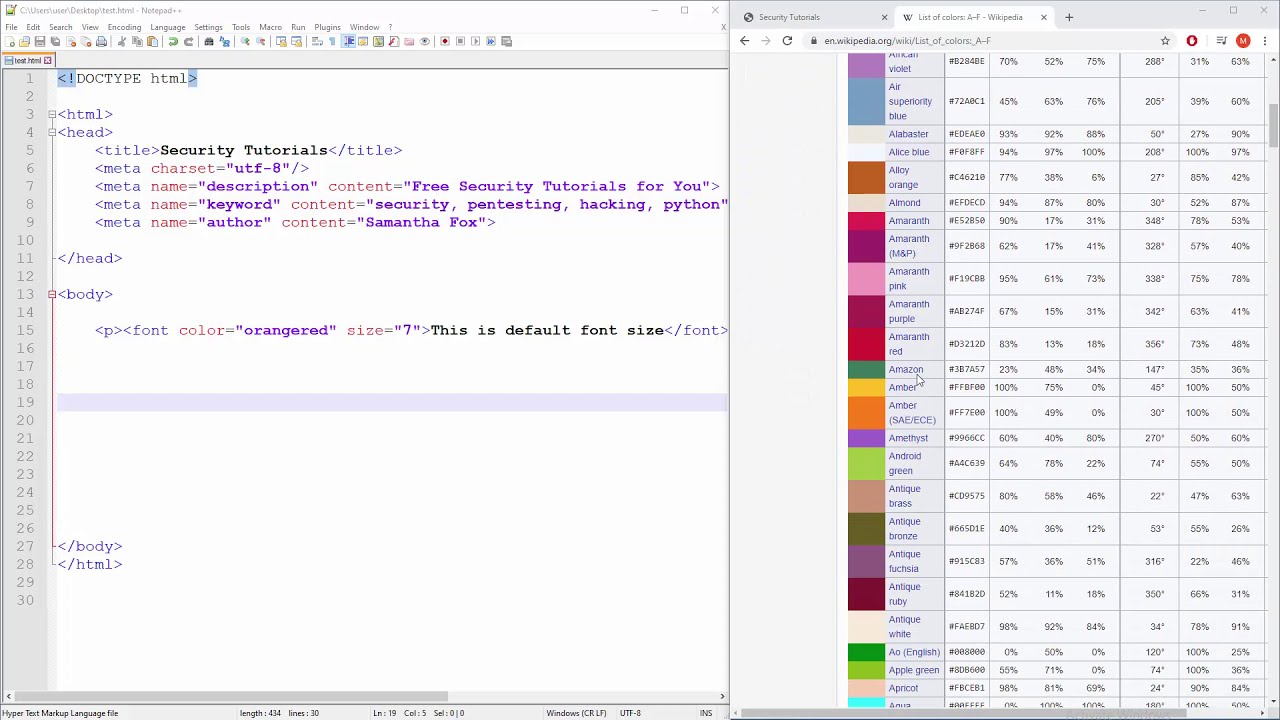
Task: Toggle file monitoring eye icon
Action: point(425,41)
